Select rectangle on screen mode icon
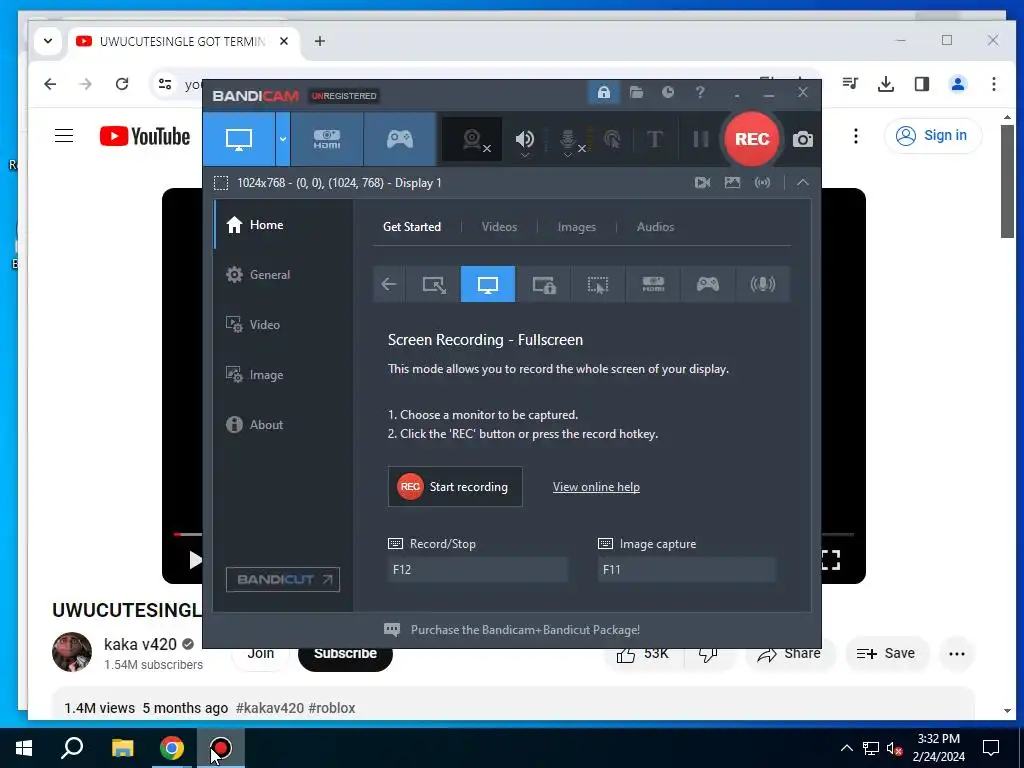This screenshot has height=768, width=1024. [434, 284]
